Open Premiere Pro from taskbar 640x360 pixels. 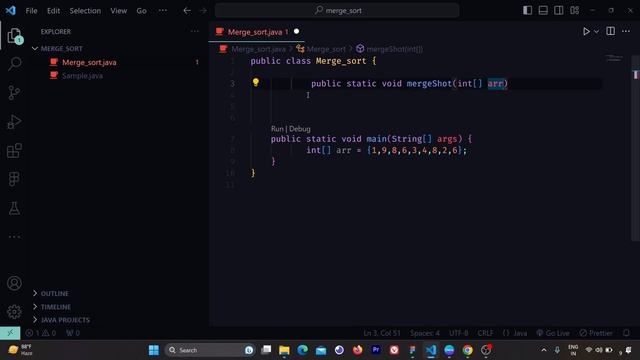coord(376,350)
